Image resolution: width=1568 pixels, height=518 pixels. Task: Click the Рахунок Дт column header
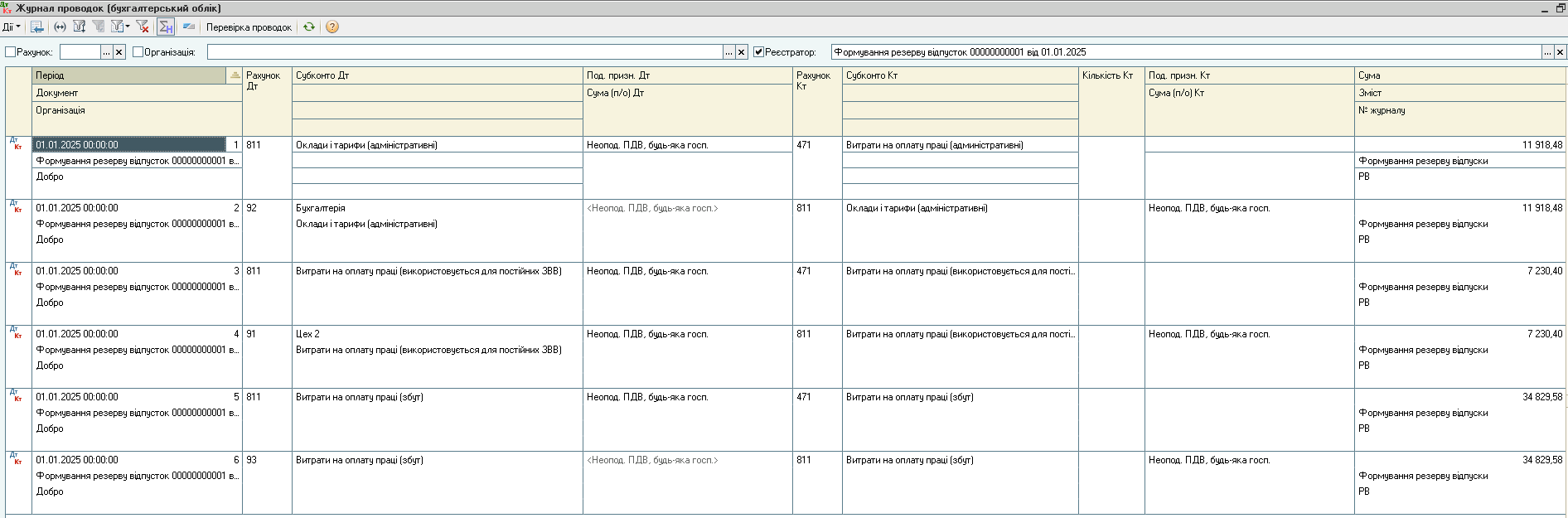click(x=267, y=101)
